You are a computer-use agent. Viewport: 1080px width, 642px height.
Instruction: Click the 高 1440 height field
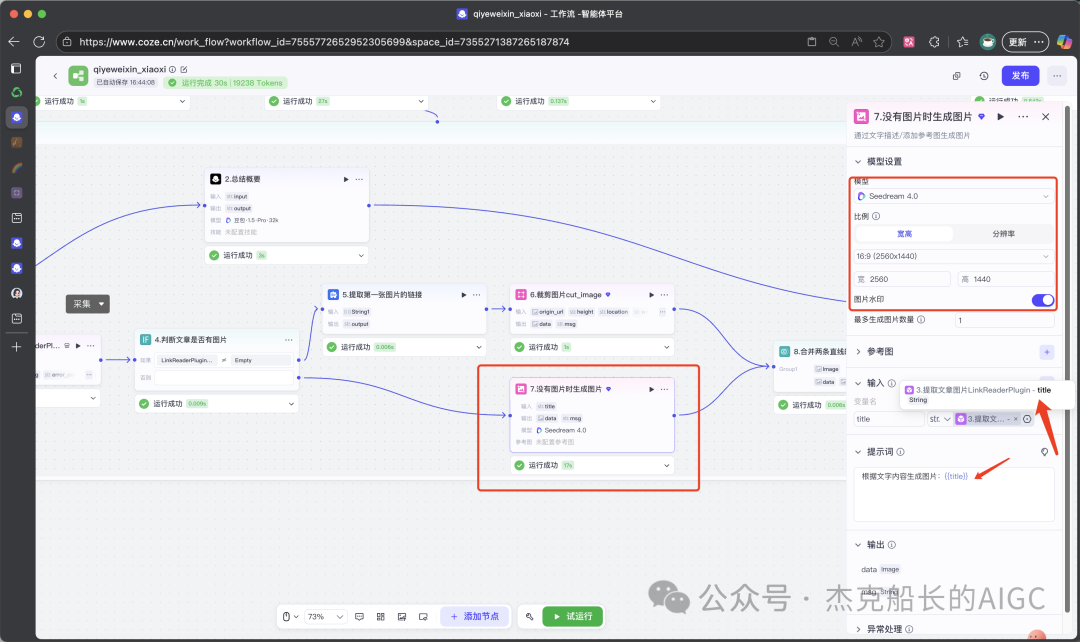pyautogui.click(x=1006, y=280)
